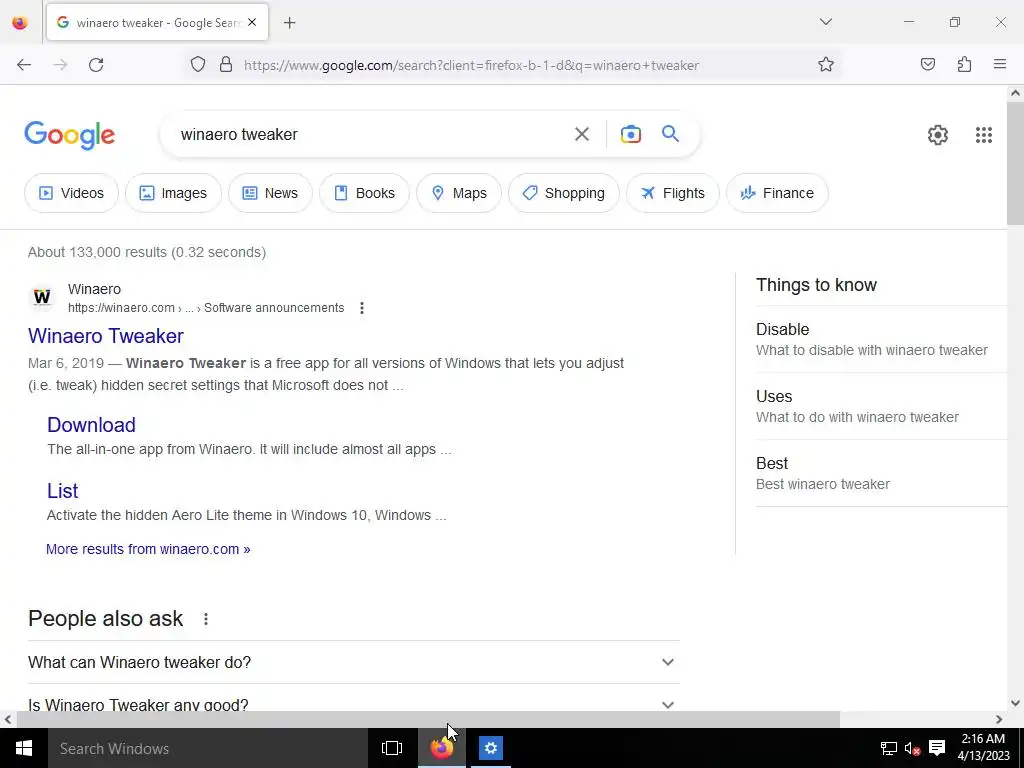1024x768 pixels.
Task: Switch to the Finance filter
Action: 777,193
